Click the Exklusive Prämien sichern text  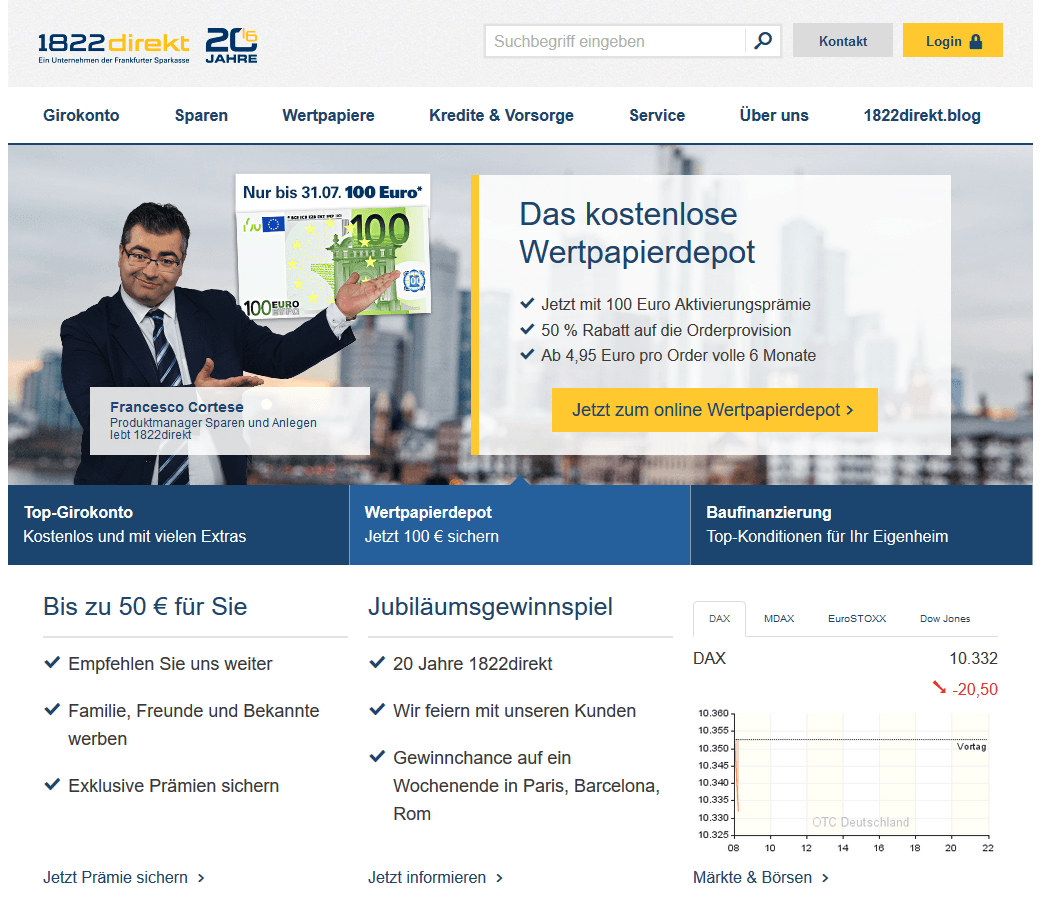(174, 786)
